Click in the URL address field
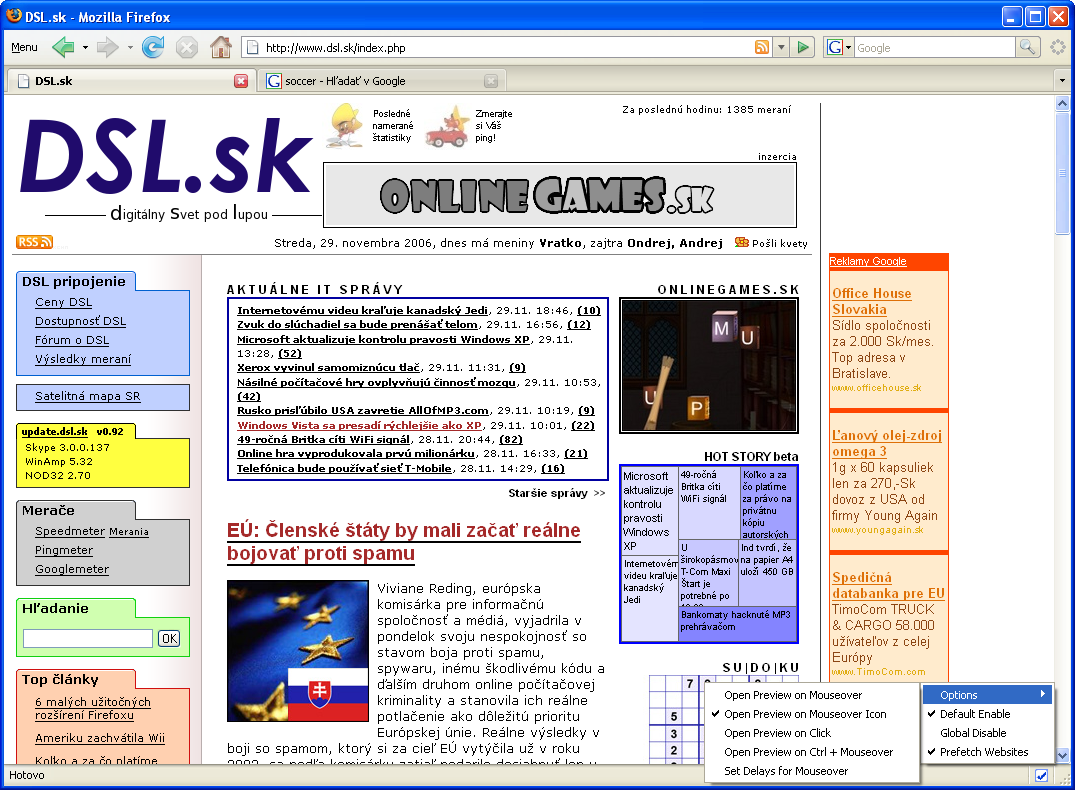 [x=507, y=47]
